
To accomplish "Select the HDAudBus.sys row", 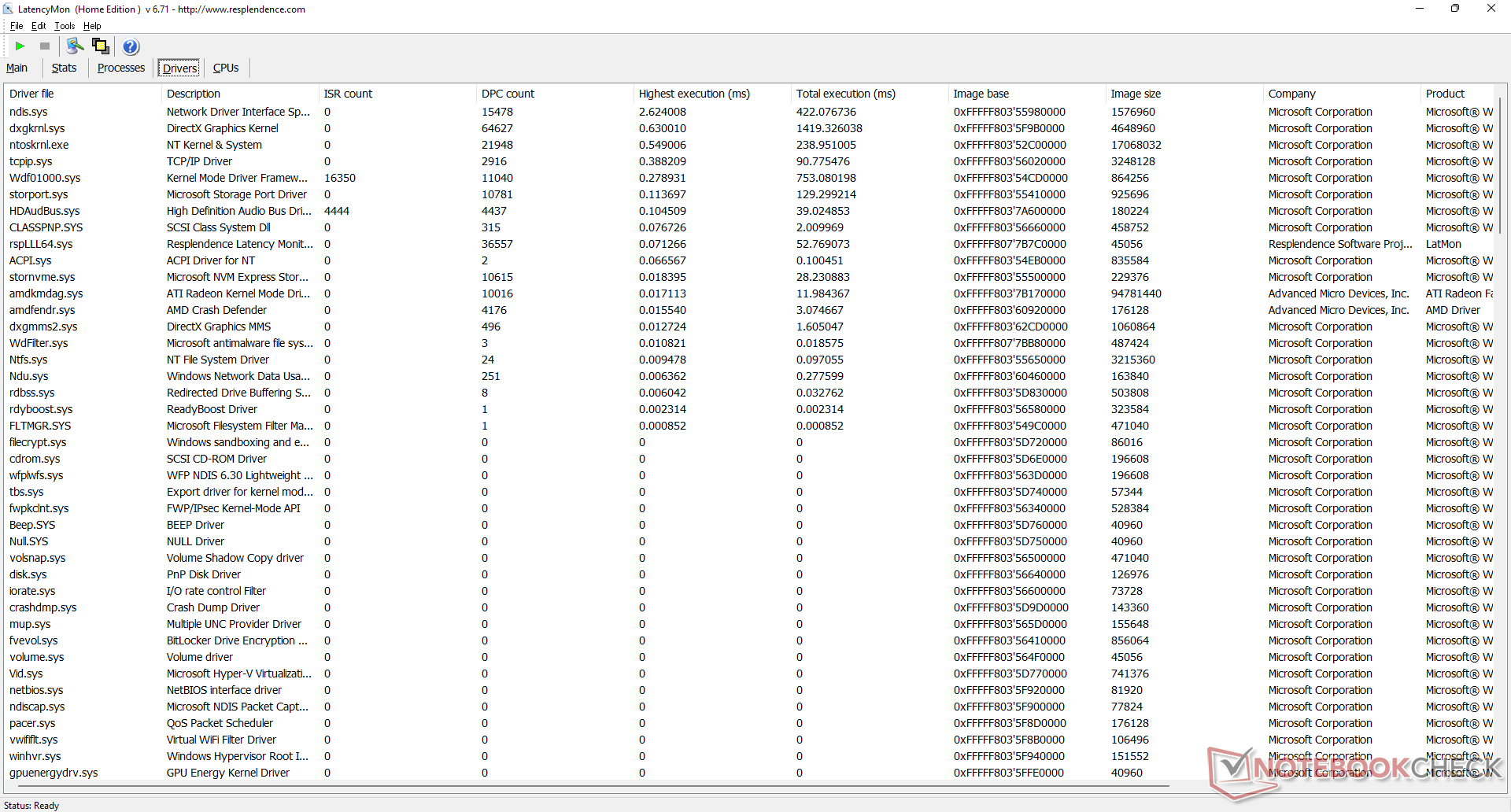I will click(748, 211).
